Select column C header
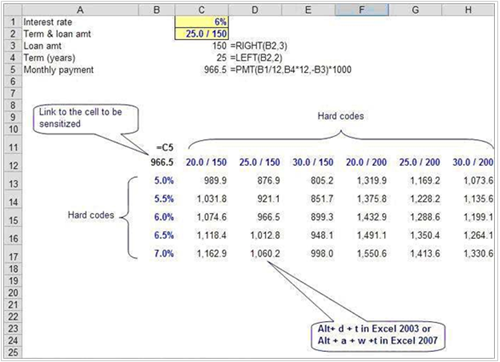The width and height of the screenshot is (500, 362). [201, 10]
